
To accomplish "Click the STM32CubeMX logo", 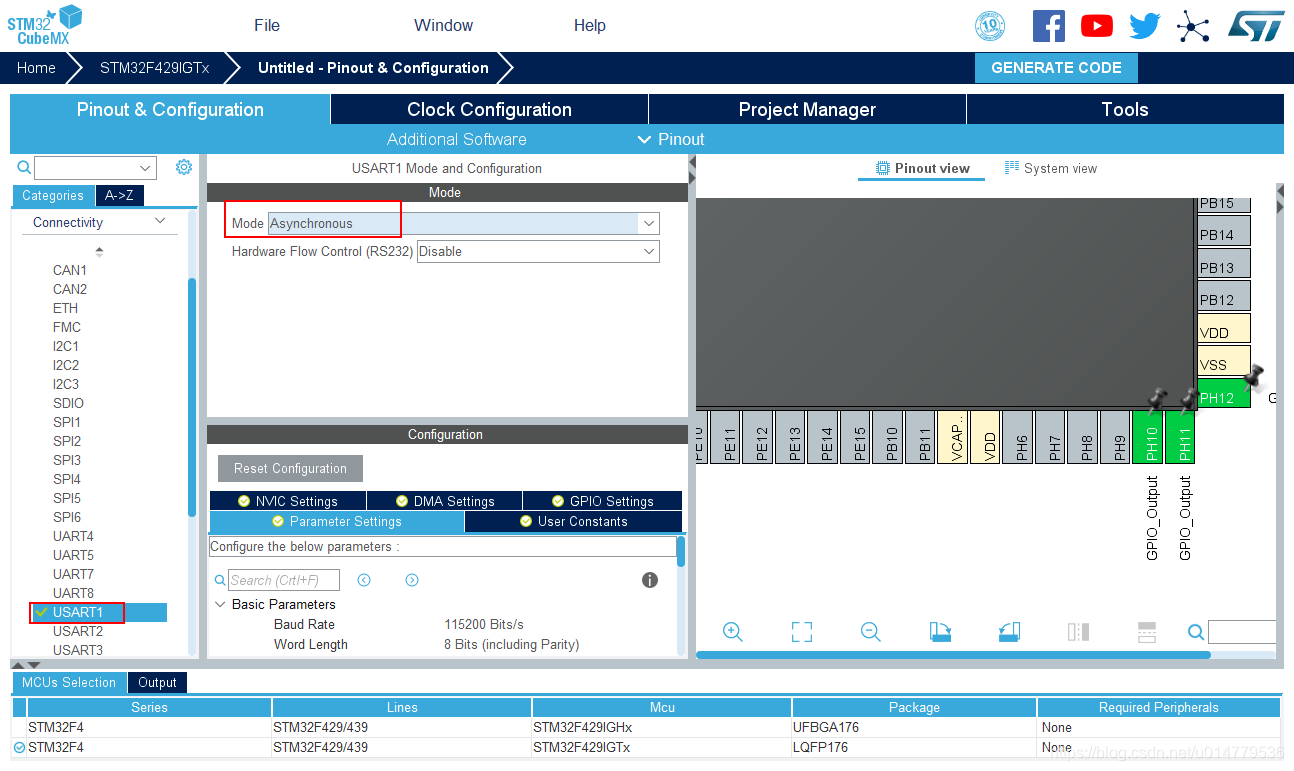I will point(44,25).
